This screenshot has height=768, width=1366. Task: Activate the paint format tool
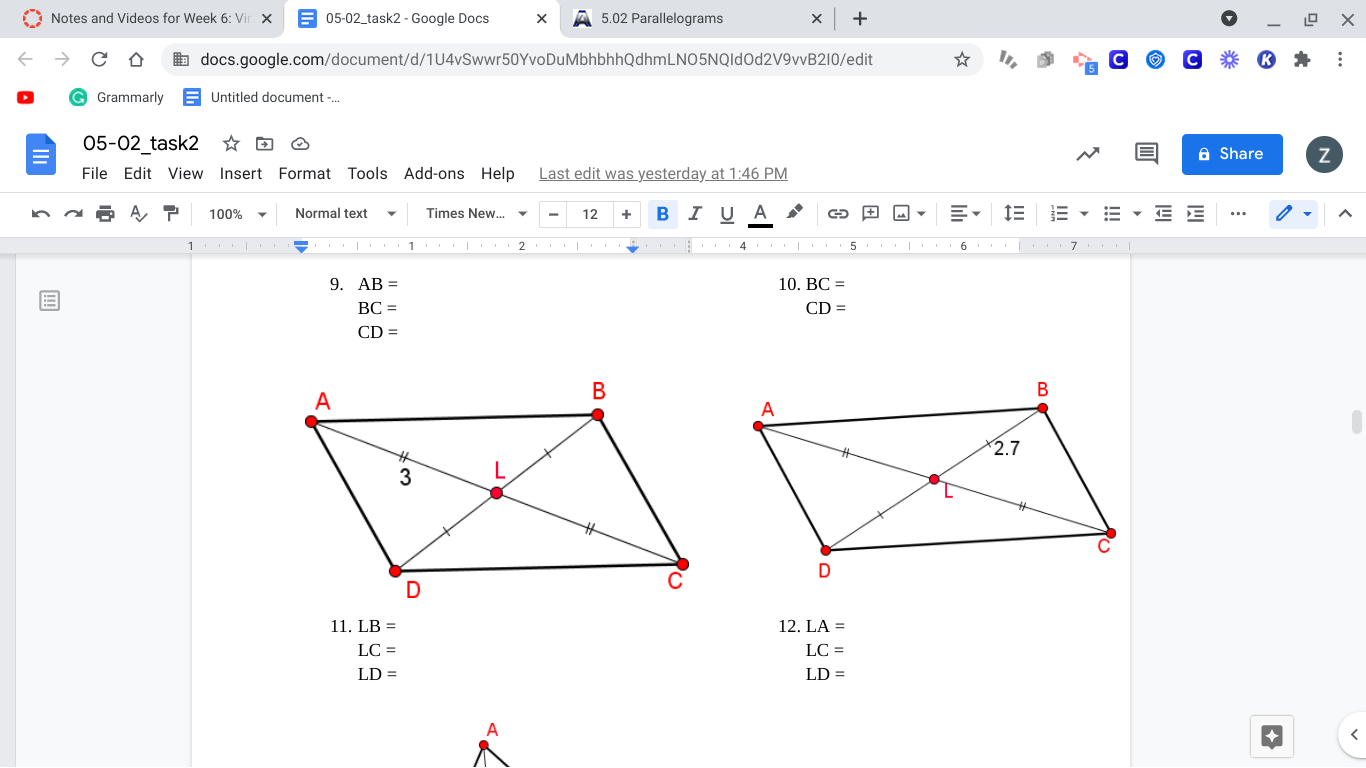tap(171, 213)
